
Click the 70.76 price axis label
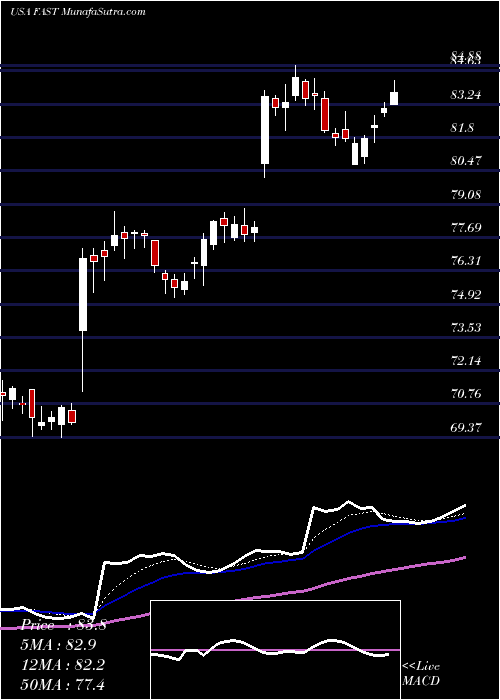click(466, 394)
